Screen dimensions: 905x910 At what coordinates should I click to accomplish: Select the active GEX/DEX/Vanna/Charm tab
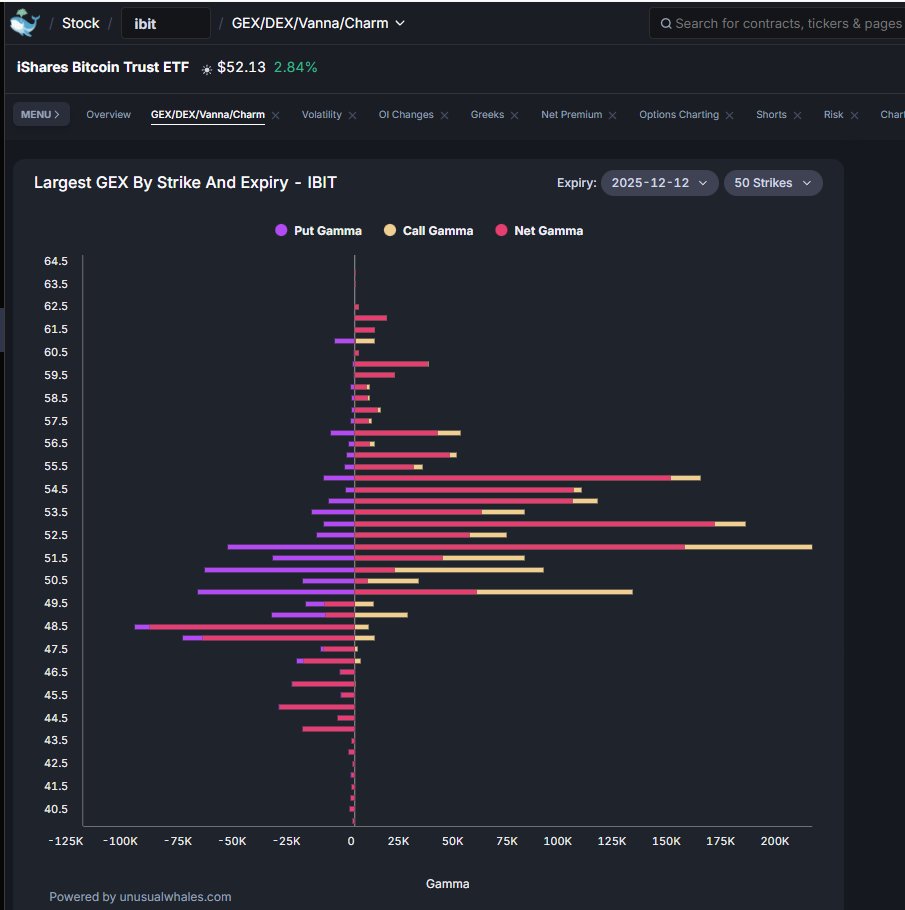(x=208, y=114)
